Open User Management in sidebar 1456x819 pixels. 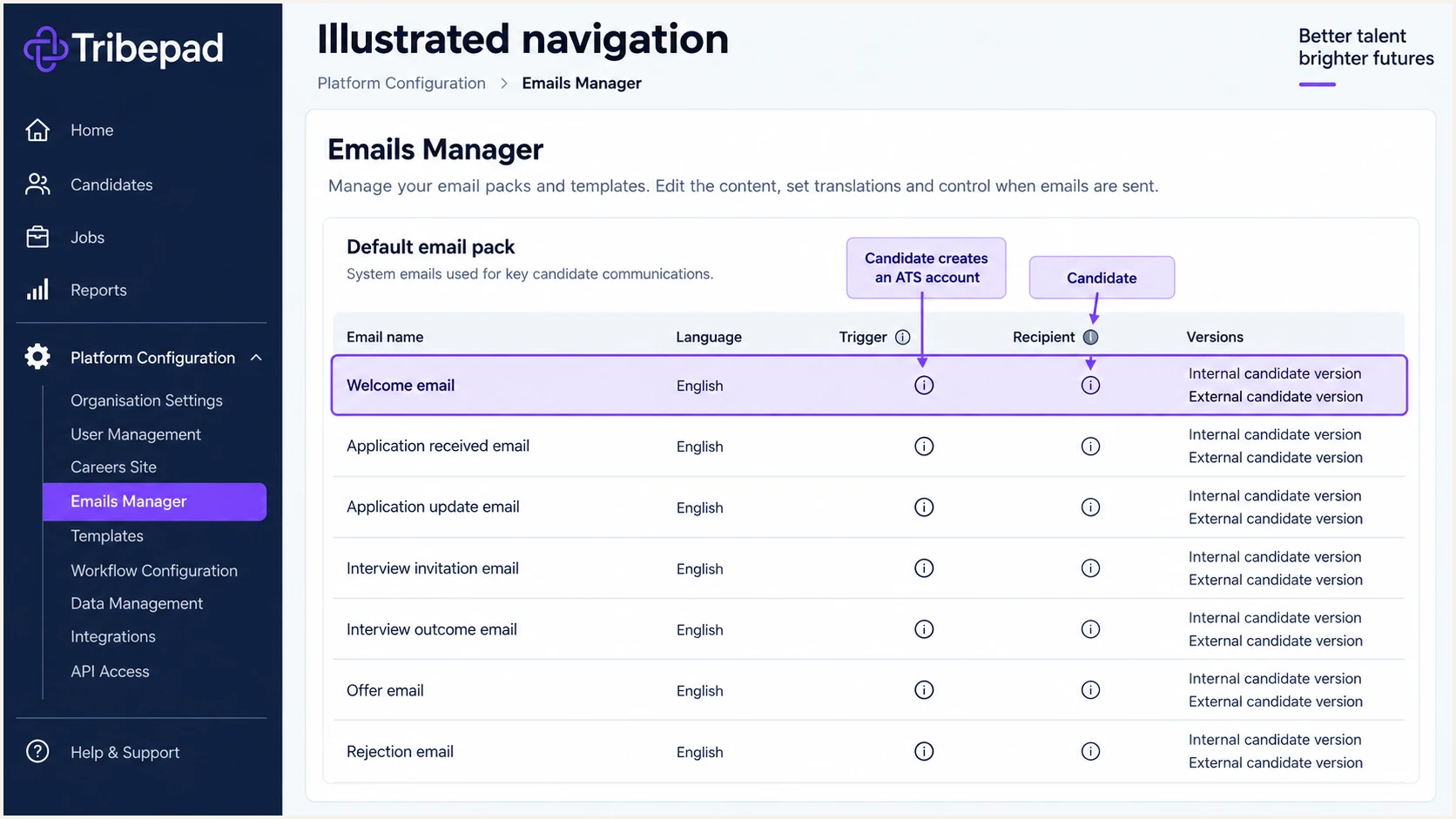pyautogui.click(x=136, y=434)
